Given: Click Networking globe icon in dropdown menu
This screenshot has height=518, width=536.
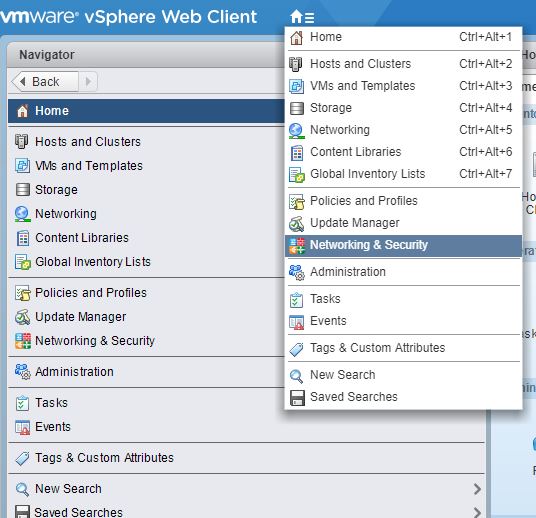Looking at the screenshot, I should [296, 131].
